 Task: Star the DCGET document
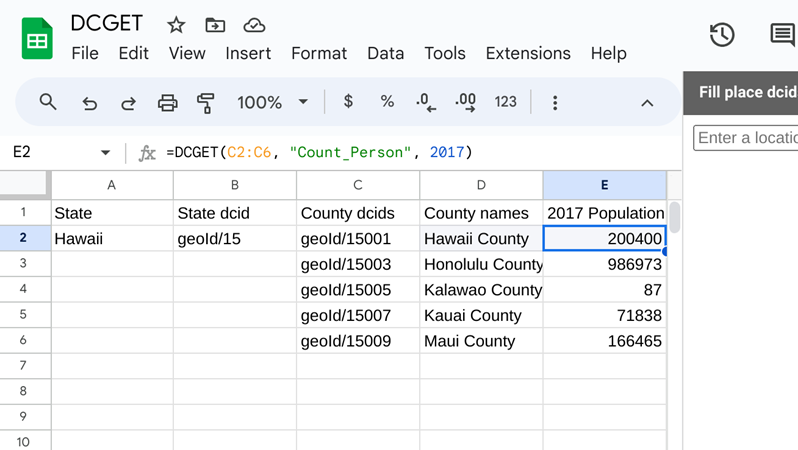click(x=176, y=24)
